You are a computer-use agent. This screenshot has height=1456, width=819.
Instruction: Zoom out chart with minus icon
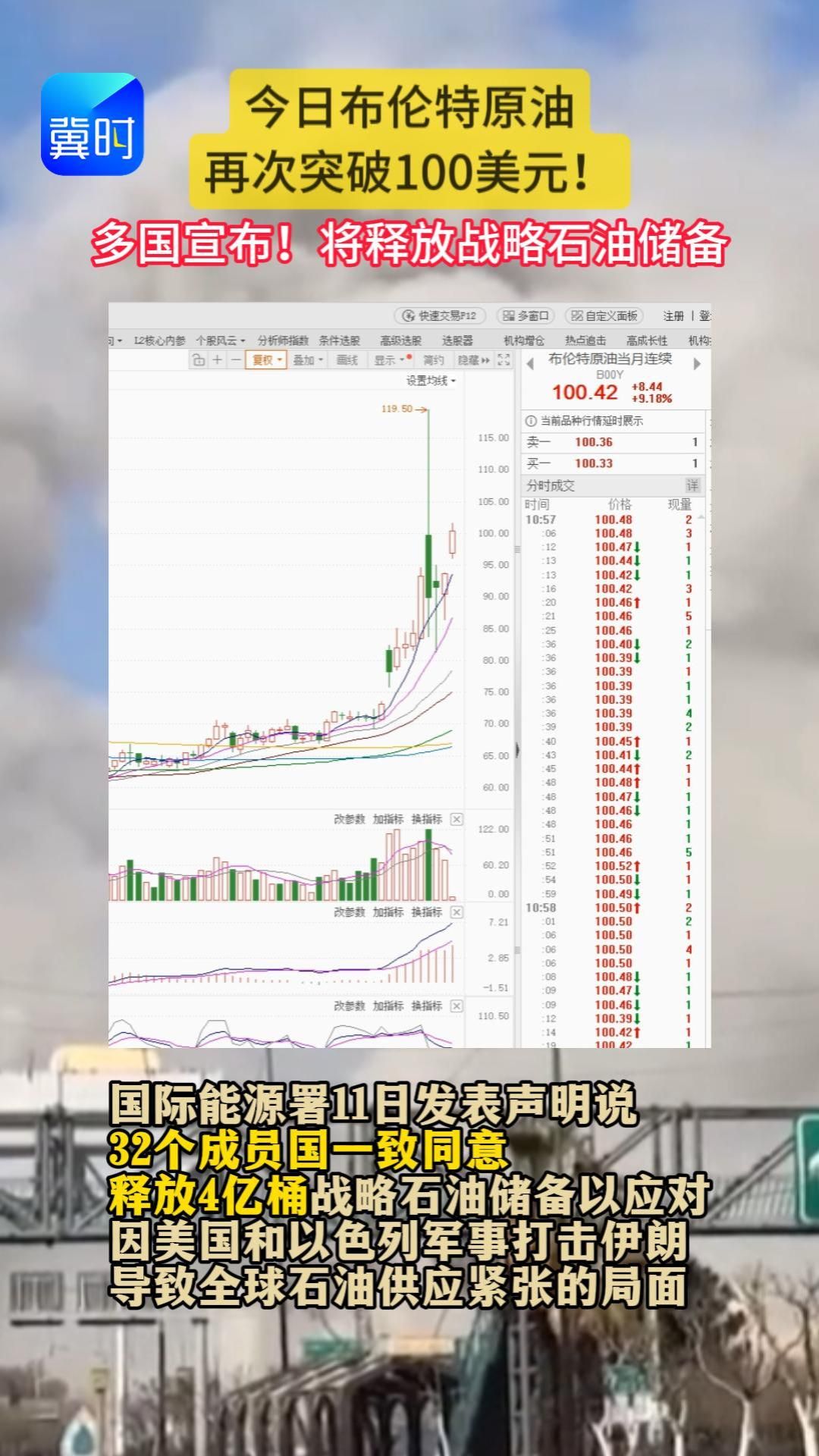[236, 360]
